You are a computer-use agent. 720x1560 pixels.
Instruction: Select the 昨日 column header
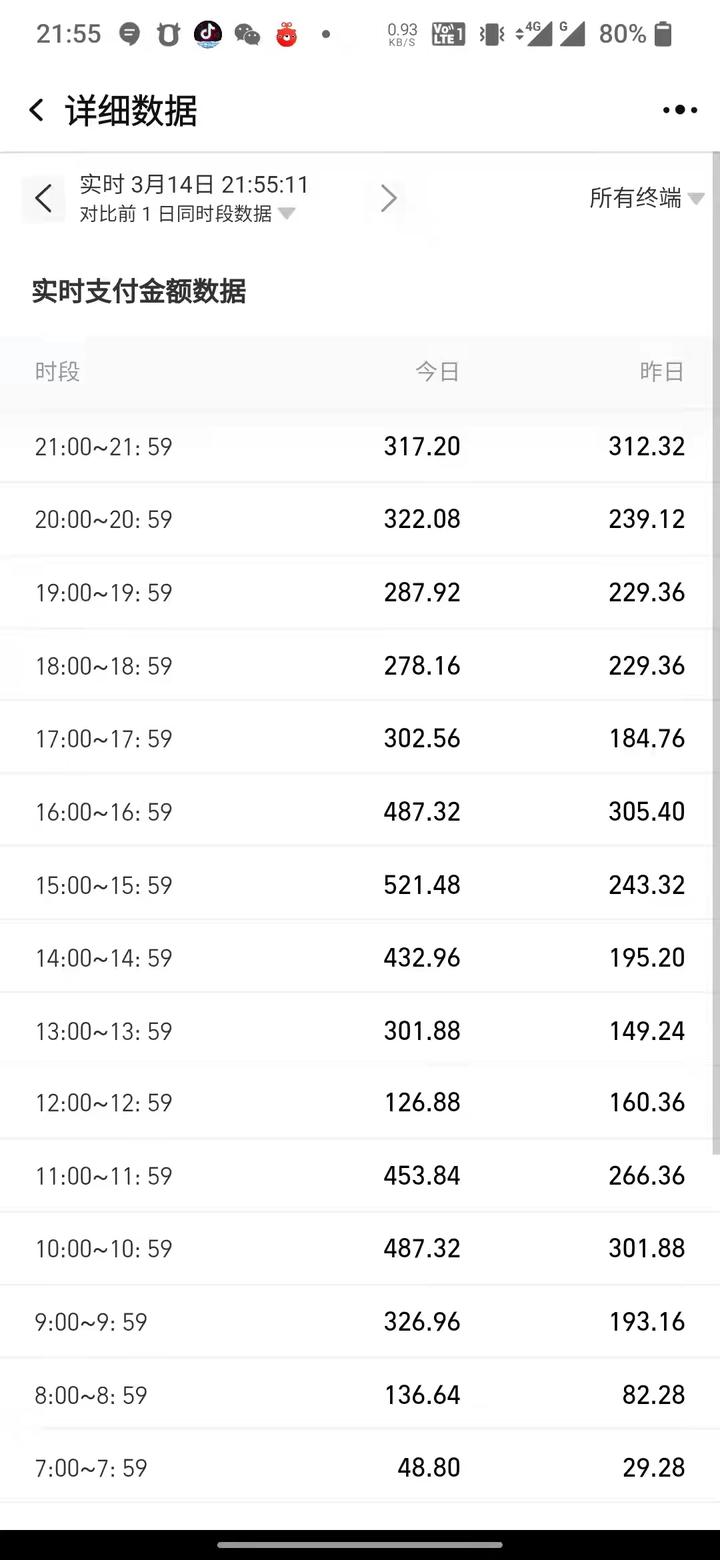661,372
